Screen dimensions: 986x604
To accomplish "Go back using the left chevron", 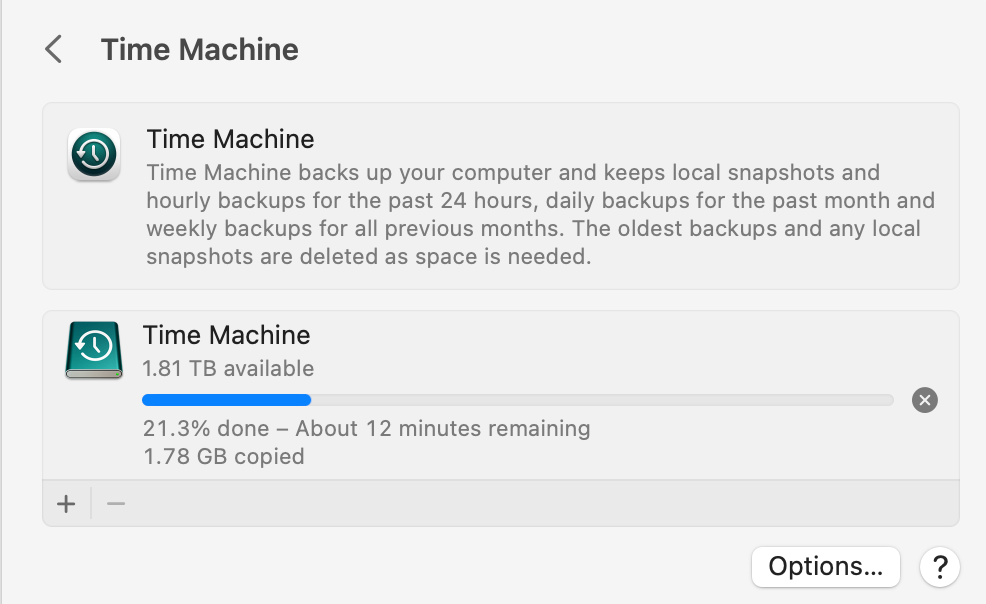I will point(54,49).
